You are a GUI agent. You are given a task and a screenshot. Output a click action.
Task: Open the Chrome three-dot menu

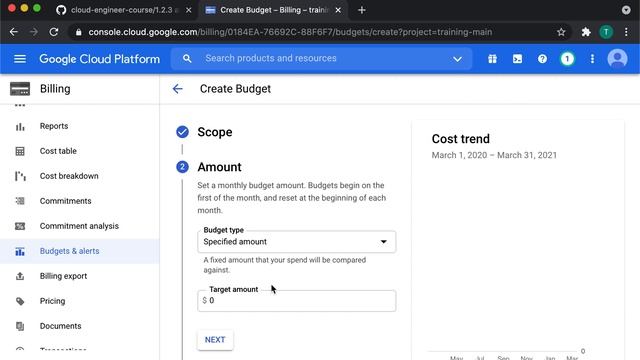click(626, 32)
